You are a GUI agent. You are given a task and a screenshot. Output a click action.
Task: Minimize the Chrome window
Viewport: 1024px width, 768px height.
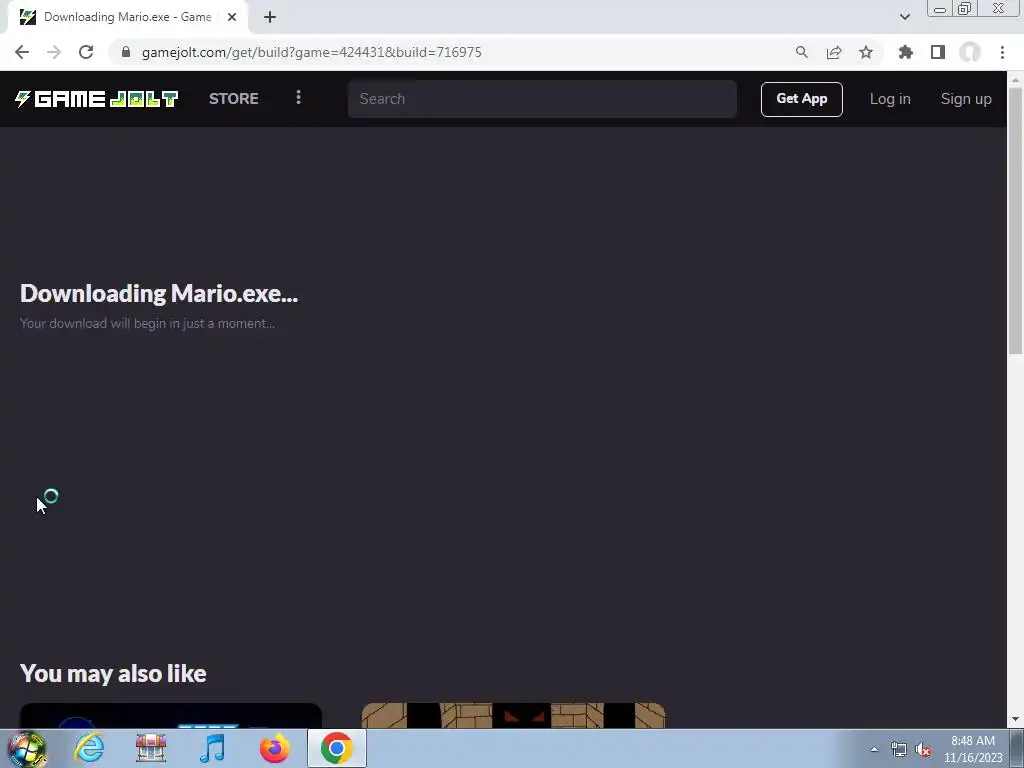(940, 9)
